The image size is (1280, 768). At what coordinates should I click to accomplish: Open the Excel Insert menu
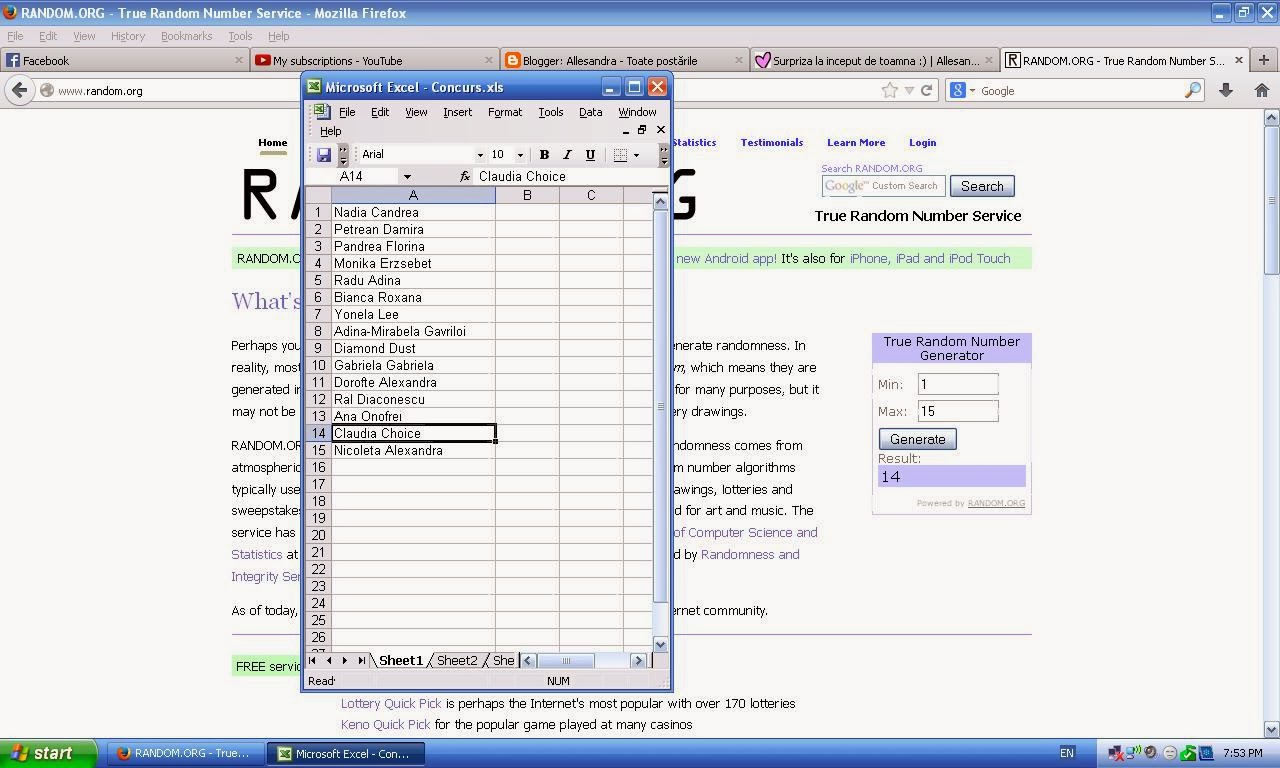457,112
